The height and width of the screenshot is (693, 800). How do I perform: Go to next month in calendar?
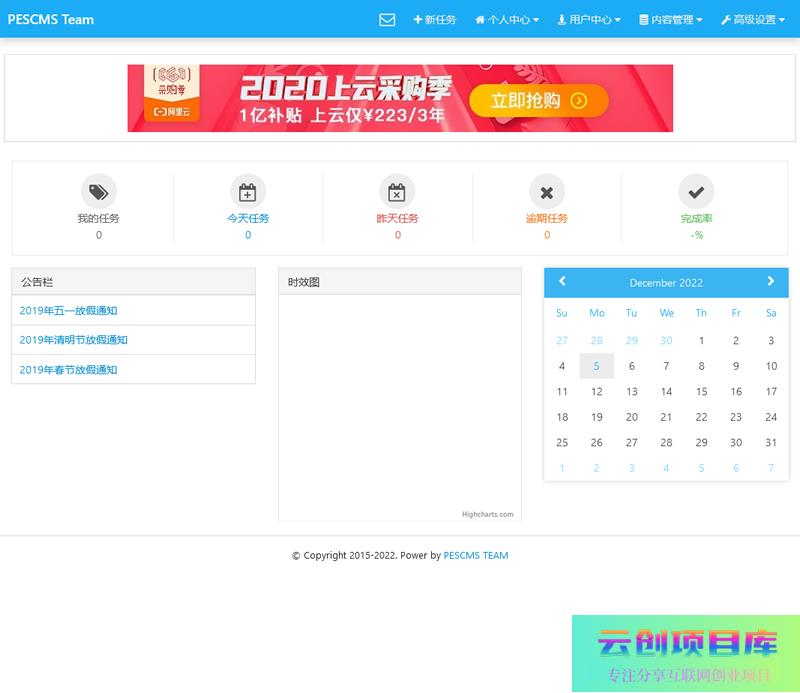click(770, 282)
